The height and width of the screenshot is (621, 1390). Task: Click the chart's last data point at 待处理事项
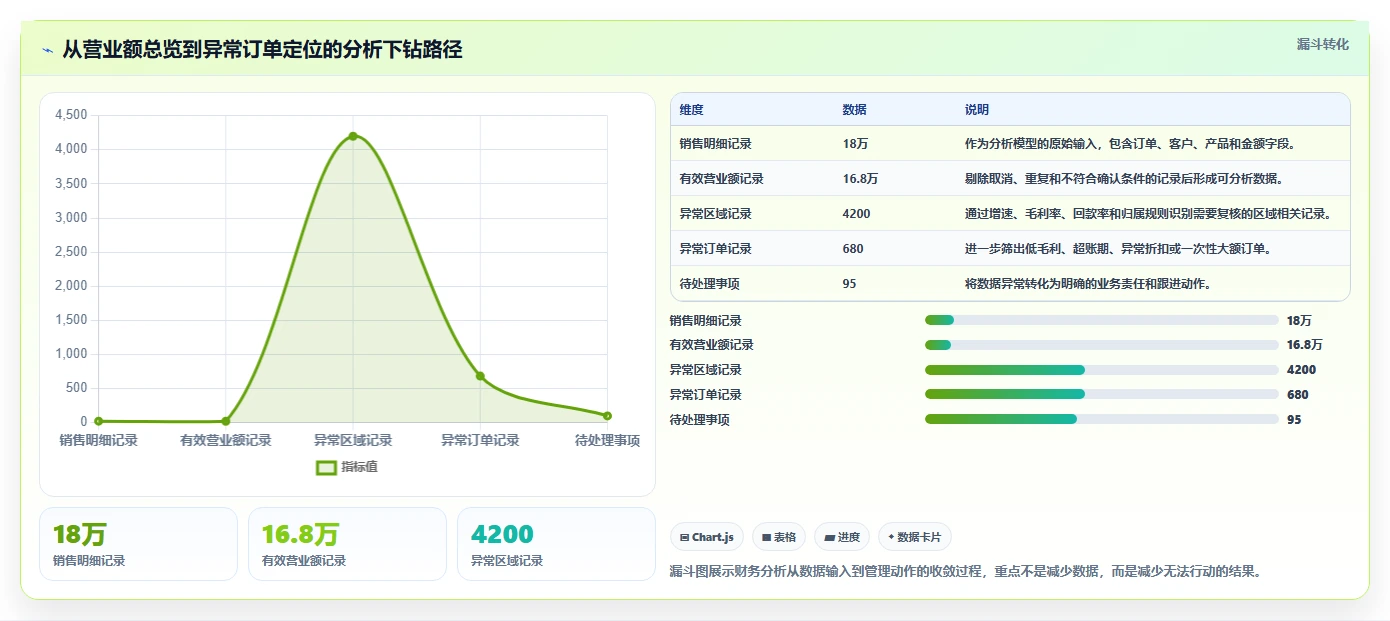point(607,416)
